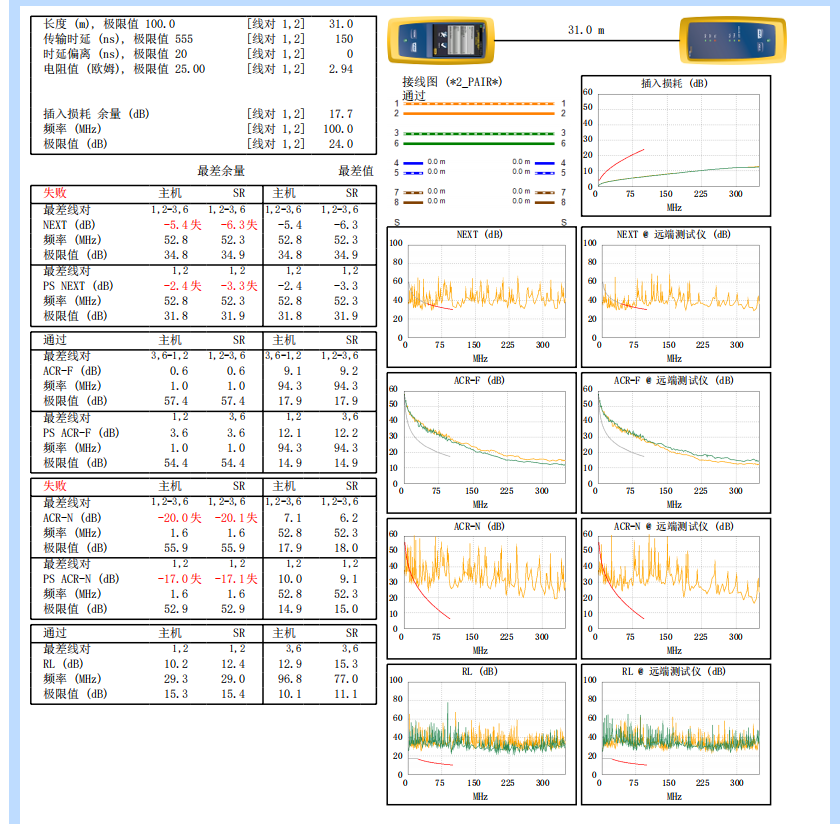Viewport: 840px width, 824px height.
Task: Click the main tester device image
Action: click(x=442, y=41)
